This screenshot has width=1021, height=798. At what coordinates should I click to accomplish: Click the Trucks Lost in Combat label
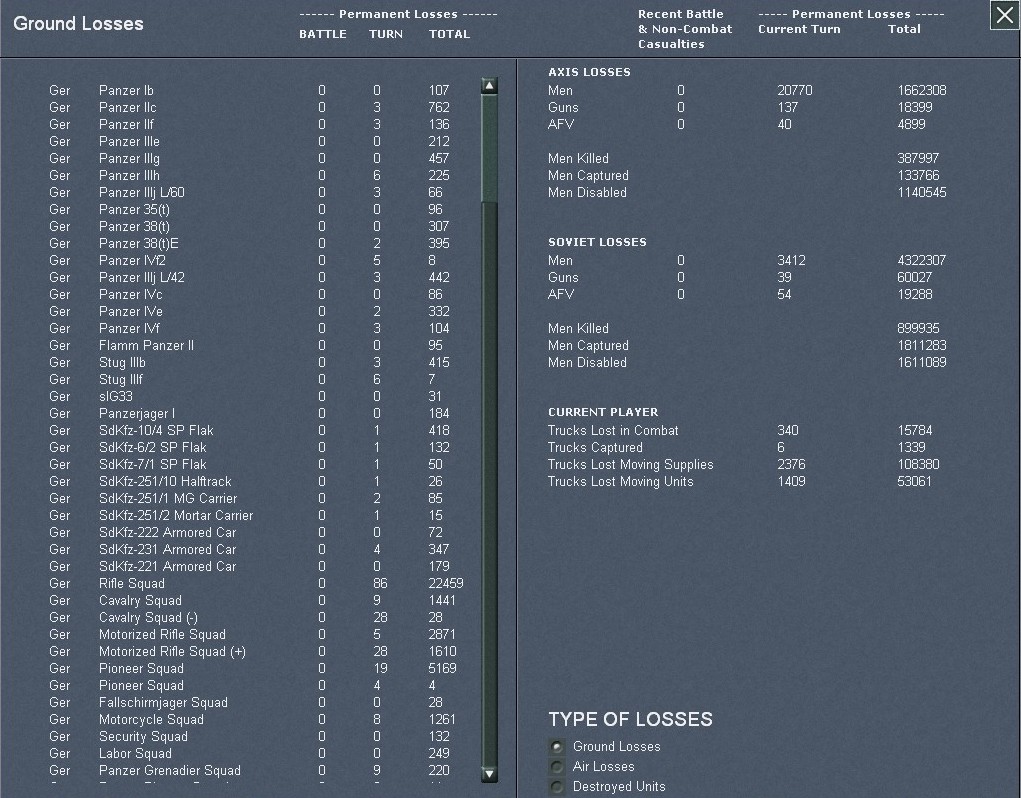612,431
